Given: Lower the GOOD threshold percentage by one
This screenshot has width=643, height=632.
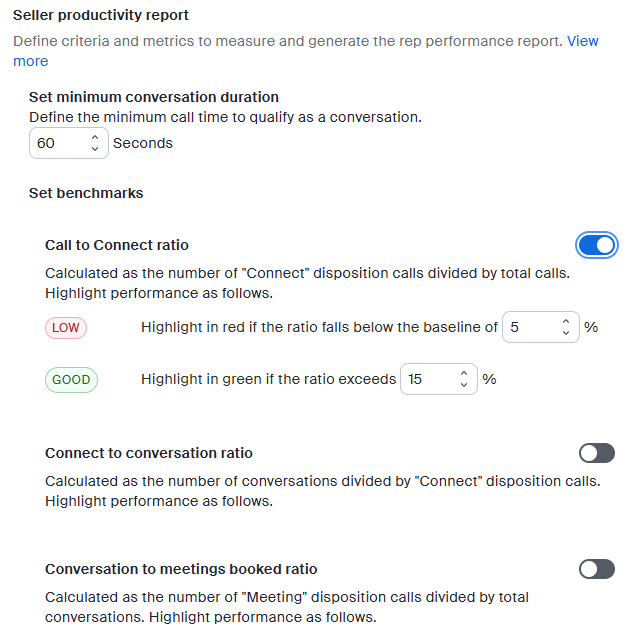Looking at the screenshot, I should click(x=464, y=385).
